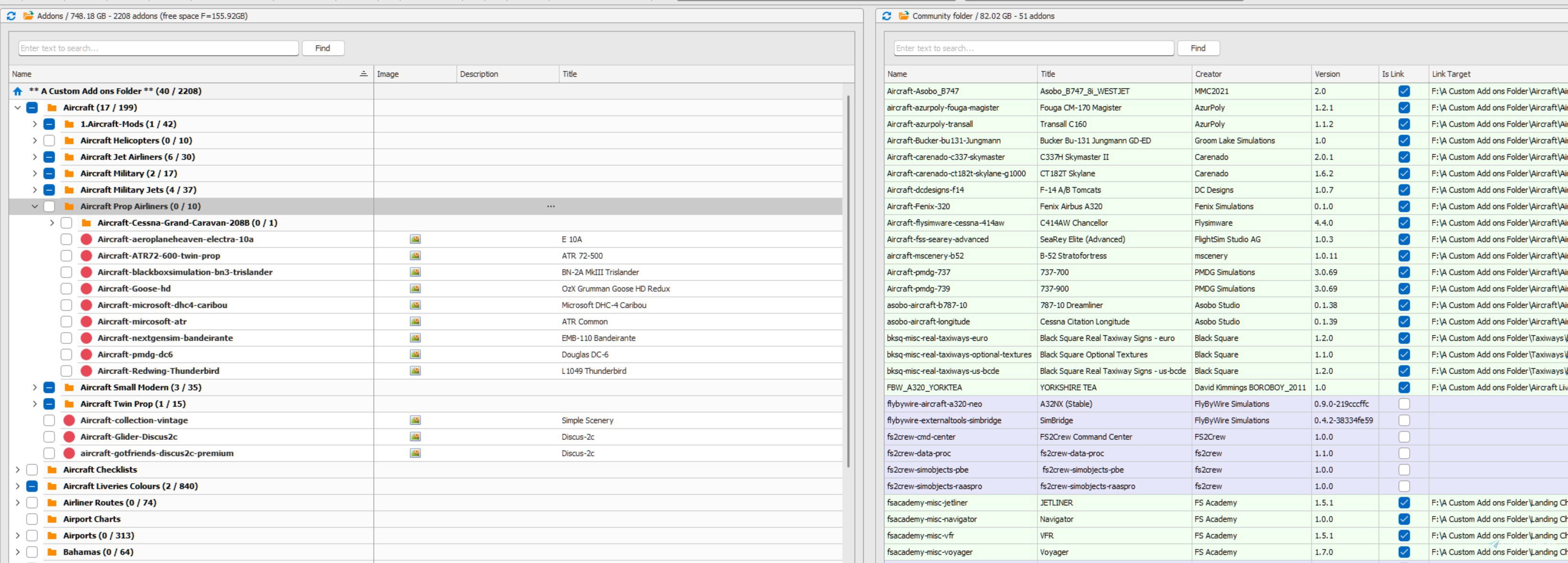Check Is Link for fs2crew-cmd-center
This screenshot has height=563, width=1568.
[x=1404, y=437]
